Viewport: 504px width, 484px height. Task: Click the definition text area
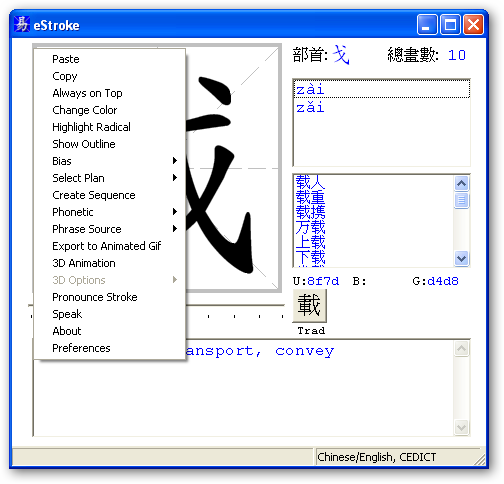[x=244, y=388]
